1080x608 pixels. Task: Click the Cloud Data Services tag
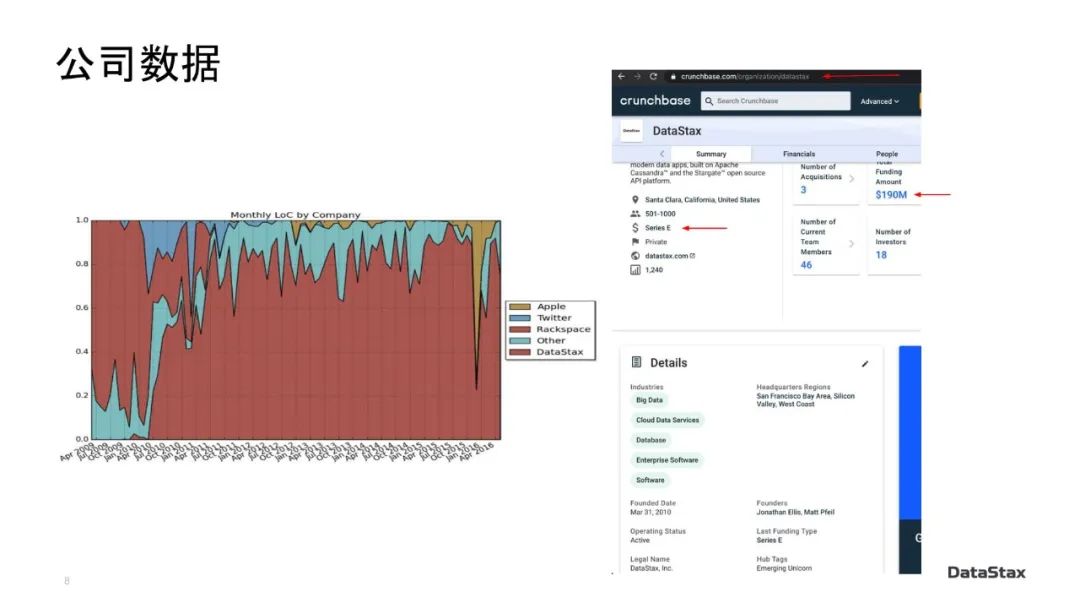tap(667, 420)
